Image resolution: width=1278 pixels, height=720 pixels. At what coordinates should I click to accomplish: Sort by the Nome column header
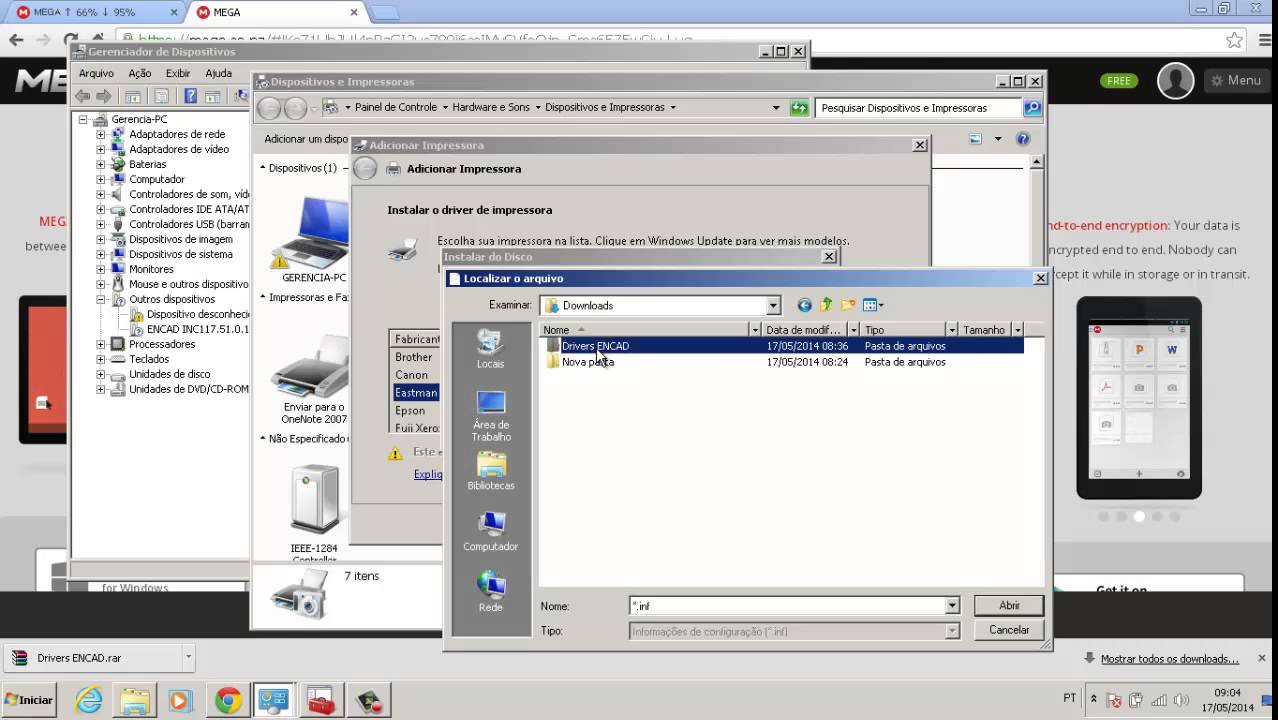click(x=644, y=329)
